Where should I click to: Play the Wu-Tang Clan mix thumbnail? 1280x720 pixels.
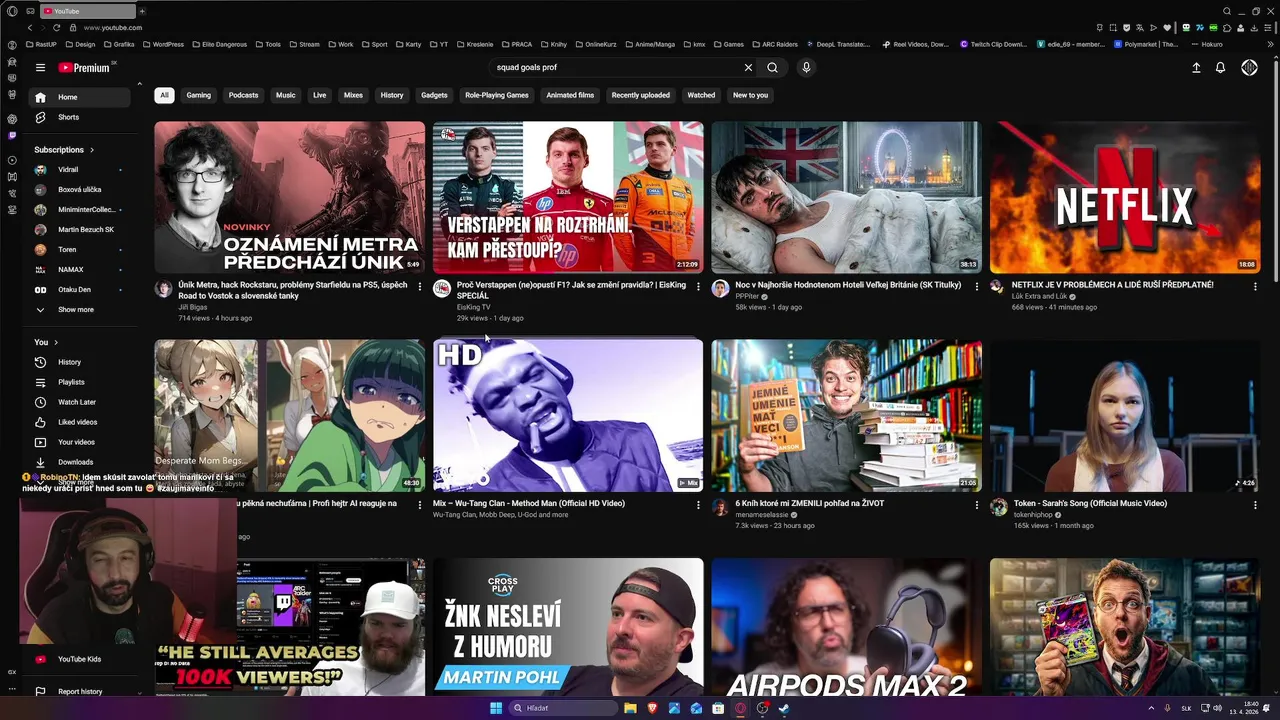(568, 416)
